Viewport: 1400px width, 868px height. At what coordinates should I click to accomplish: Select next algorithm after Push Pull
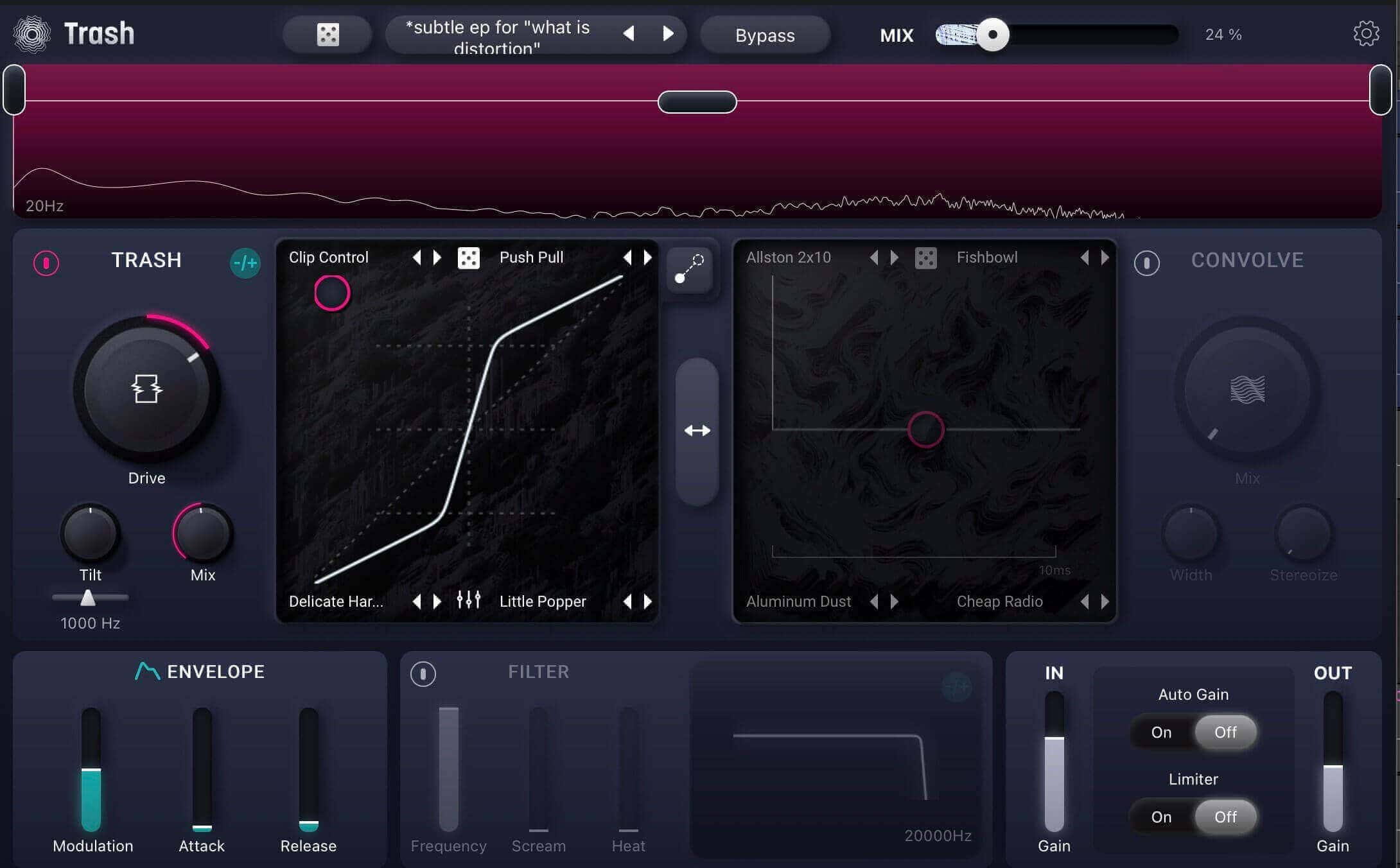(x=648, y=257)
